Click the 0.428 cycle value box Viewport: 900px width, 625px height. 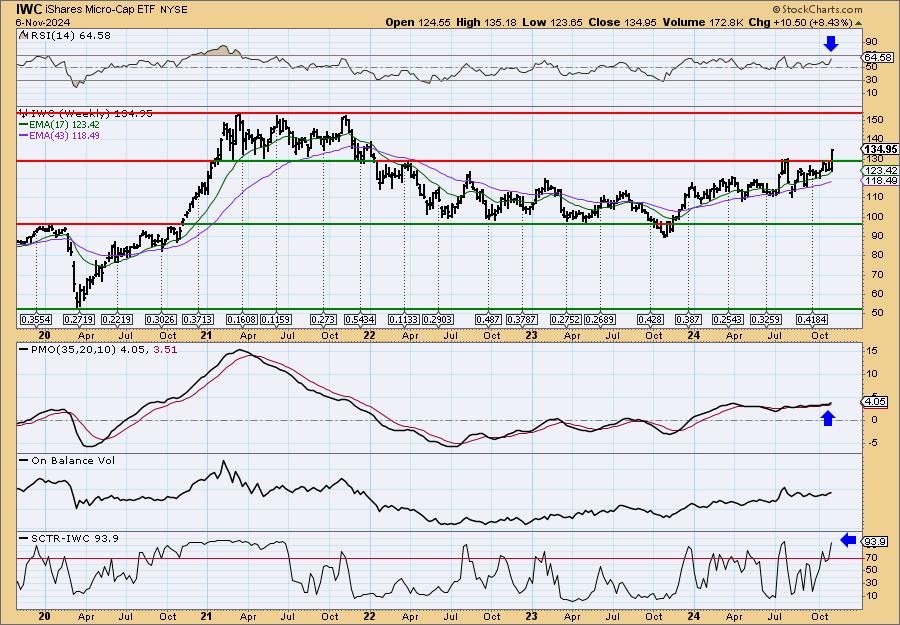coord(651,319)
